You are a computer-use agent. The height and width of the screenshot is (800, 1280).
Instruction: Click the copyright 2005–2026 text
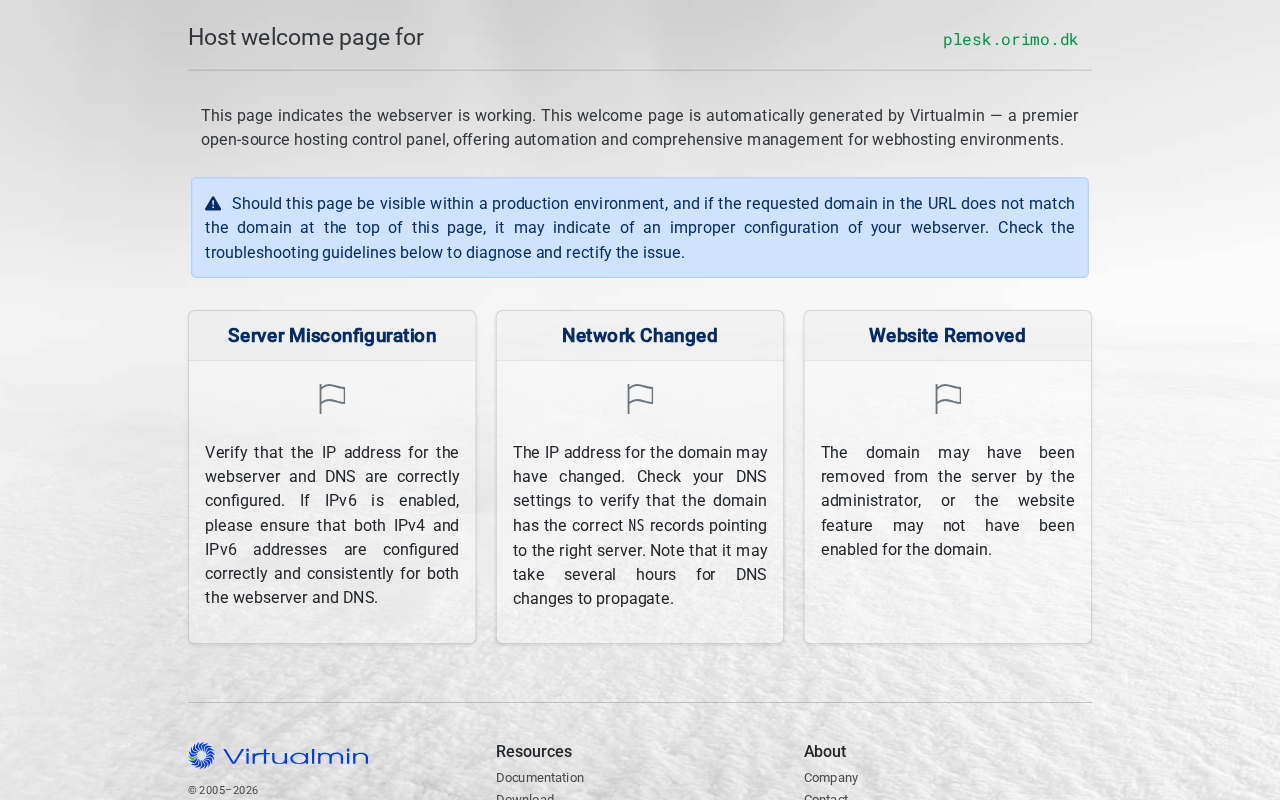(223, 790)
